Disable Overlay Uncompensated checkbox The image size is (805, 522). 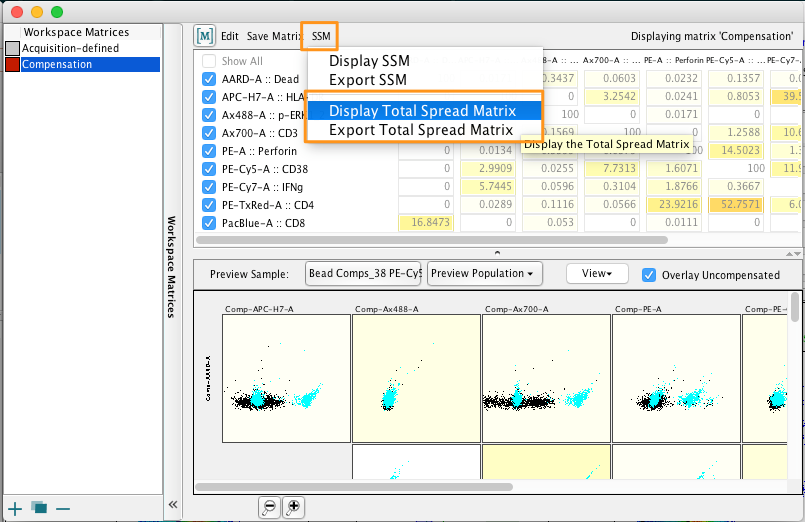(x=649, y=274)
